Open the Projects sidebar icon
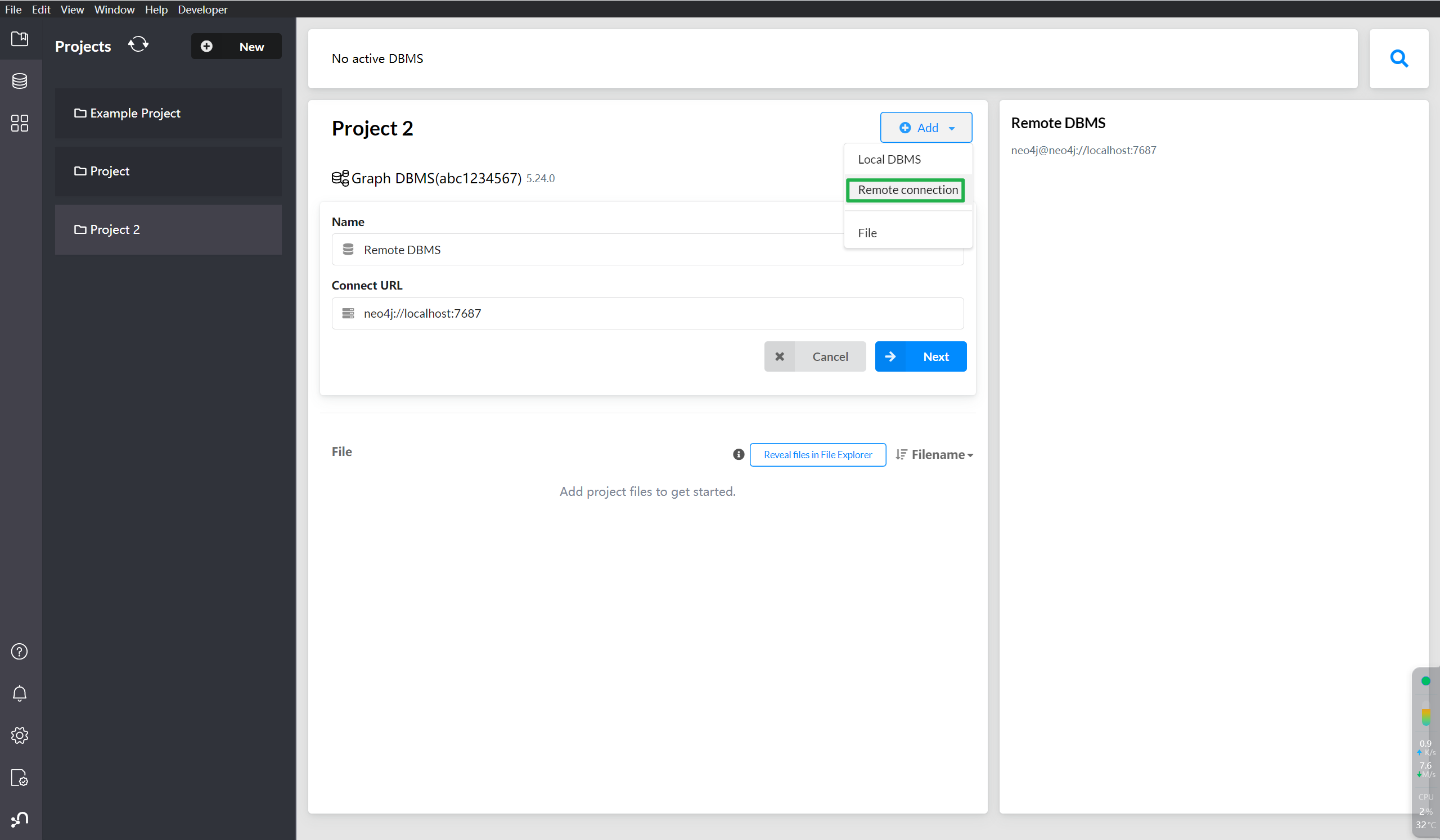Viewport: 1440px width, 840px height. [20, 38]
